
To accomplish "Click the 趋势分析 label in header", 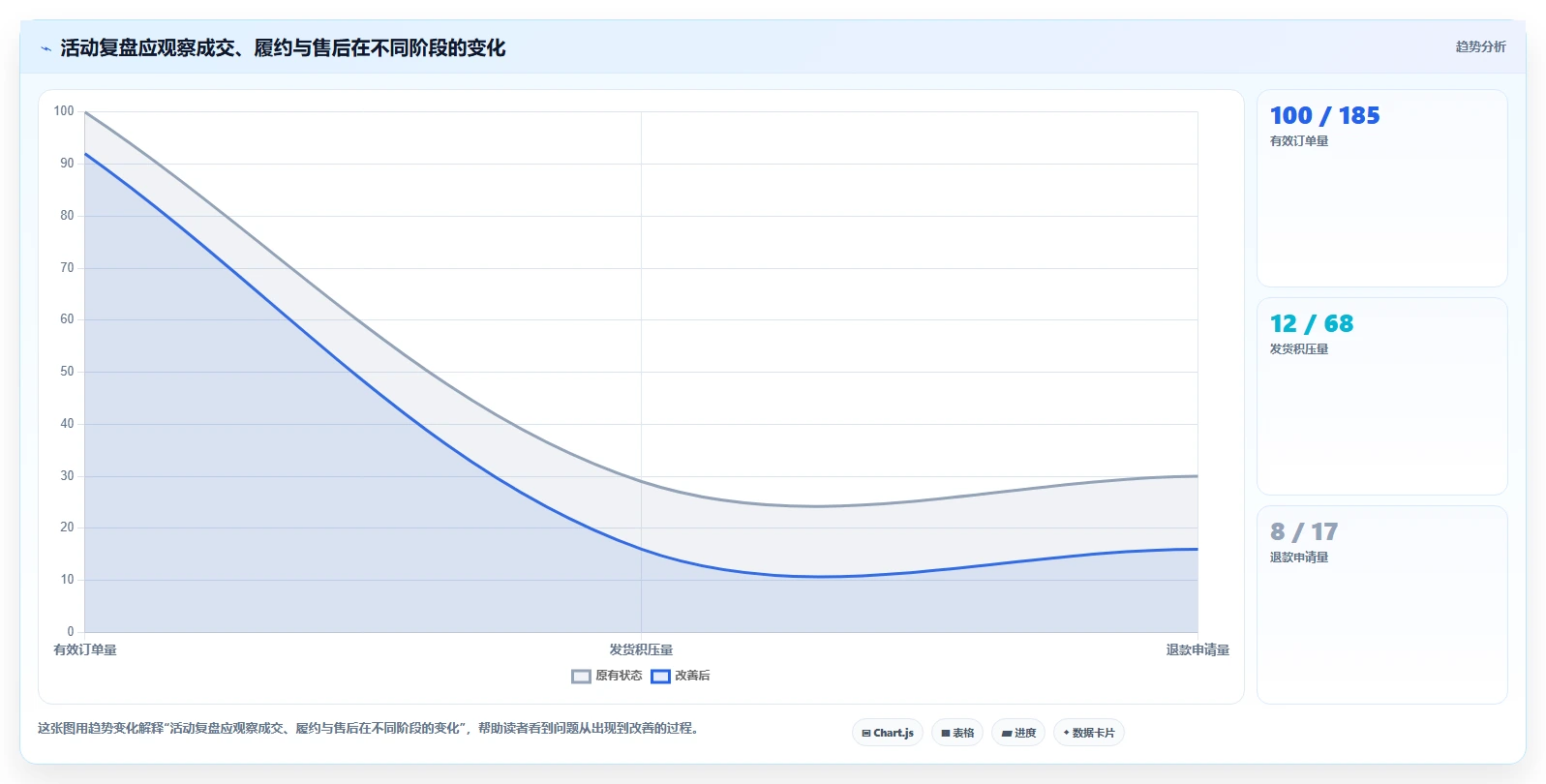I will tap(1480, 46).
